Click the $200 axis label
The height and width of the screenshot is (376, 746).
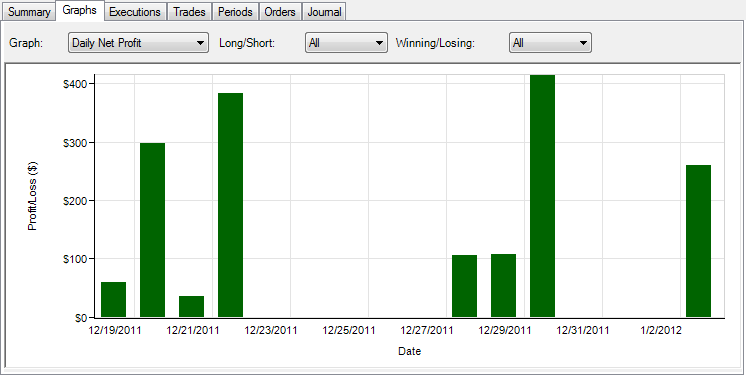(76, 201)
